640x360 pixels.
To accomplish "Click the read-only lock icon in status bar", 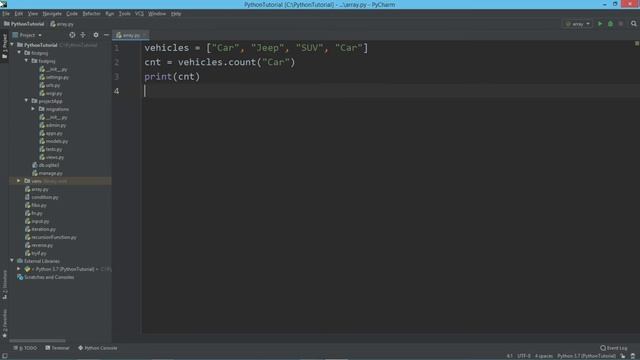I will [622, 356].
